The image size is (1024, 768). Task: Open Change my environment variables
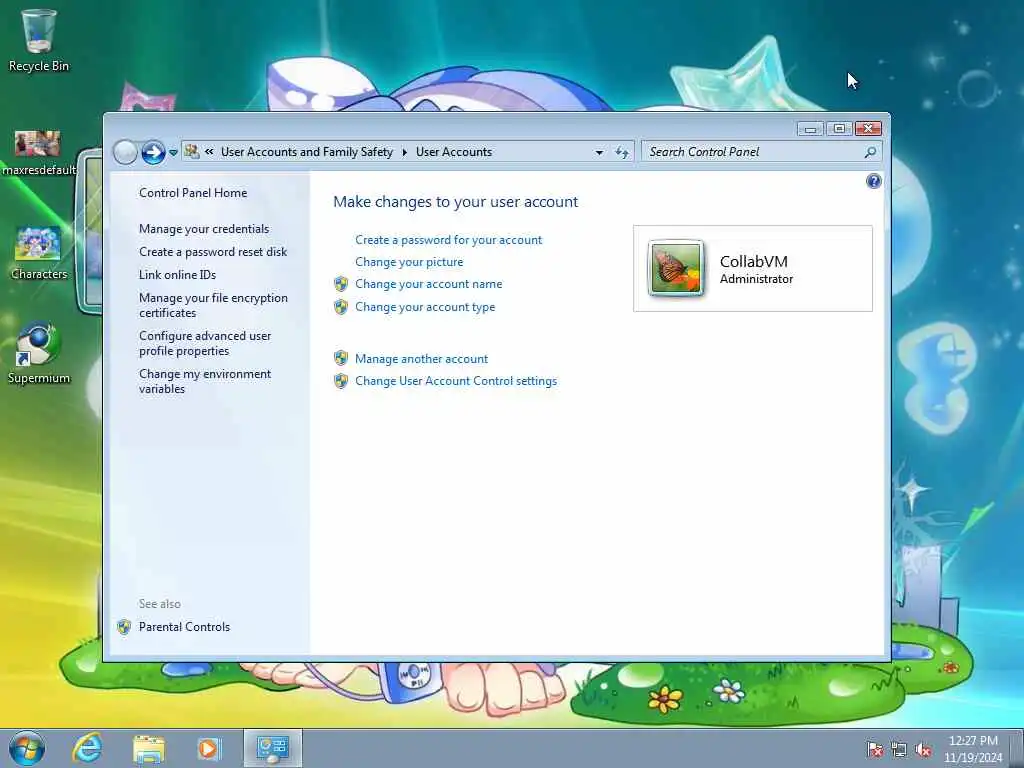[204, 381]
